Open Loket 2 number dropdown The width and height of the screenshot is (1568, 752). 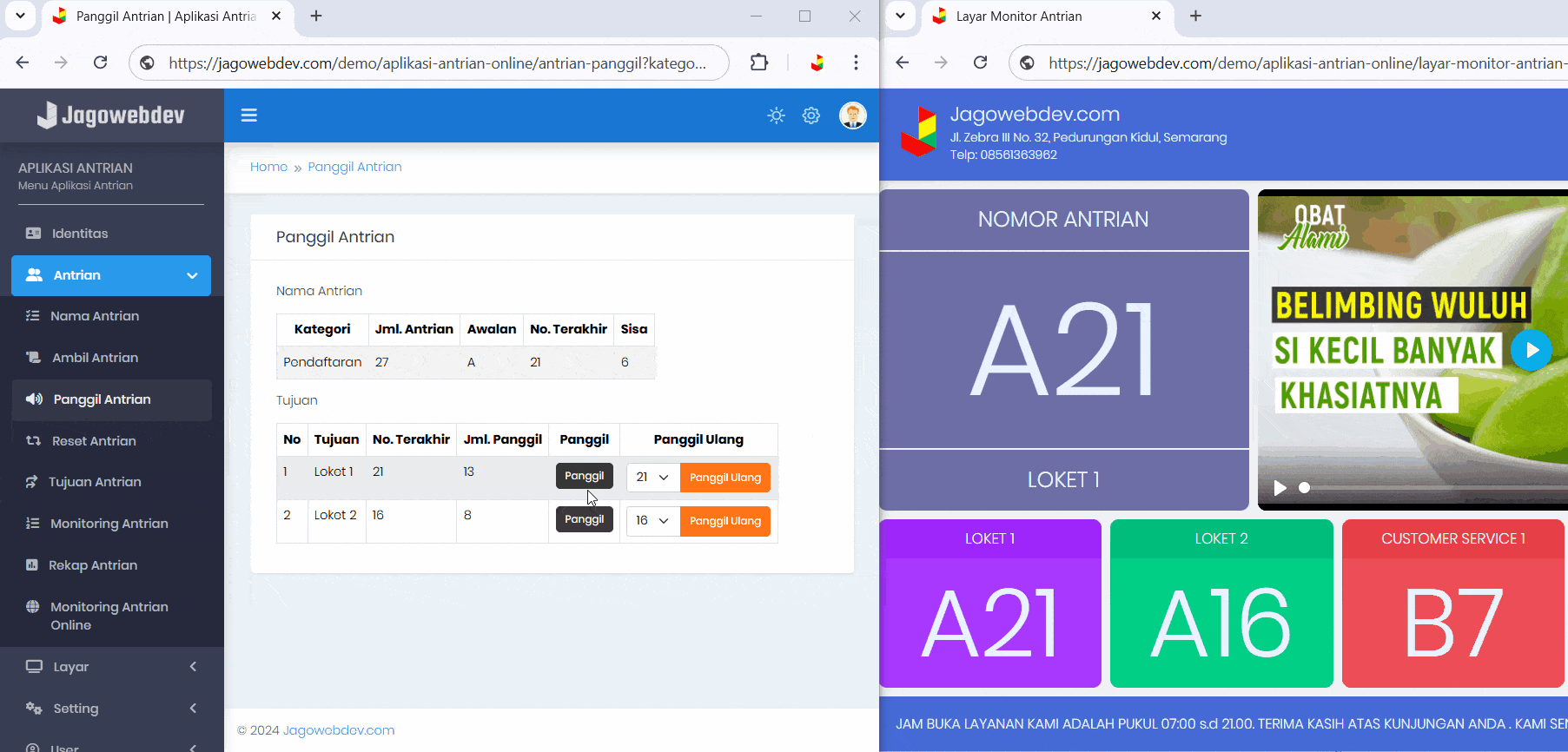pyautogui.click(x=652, y=521)
